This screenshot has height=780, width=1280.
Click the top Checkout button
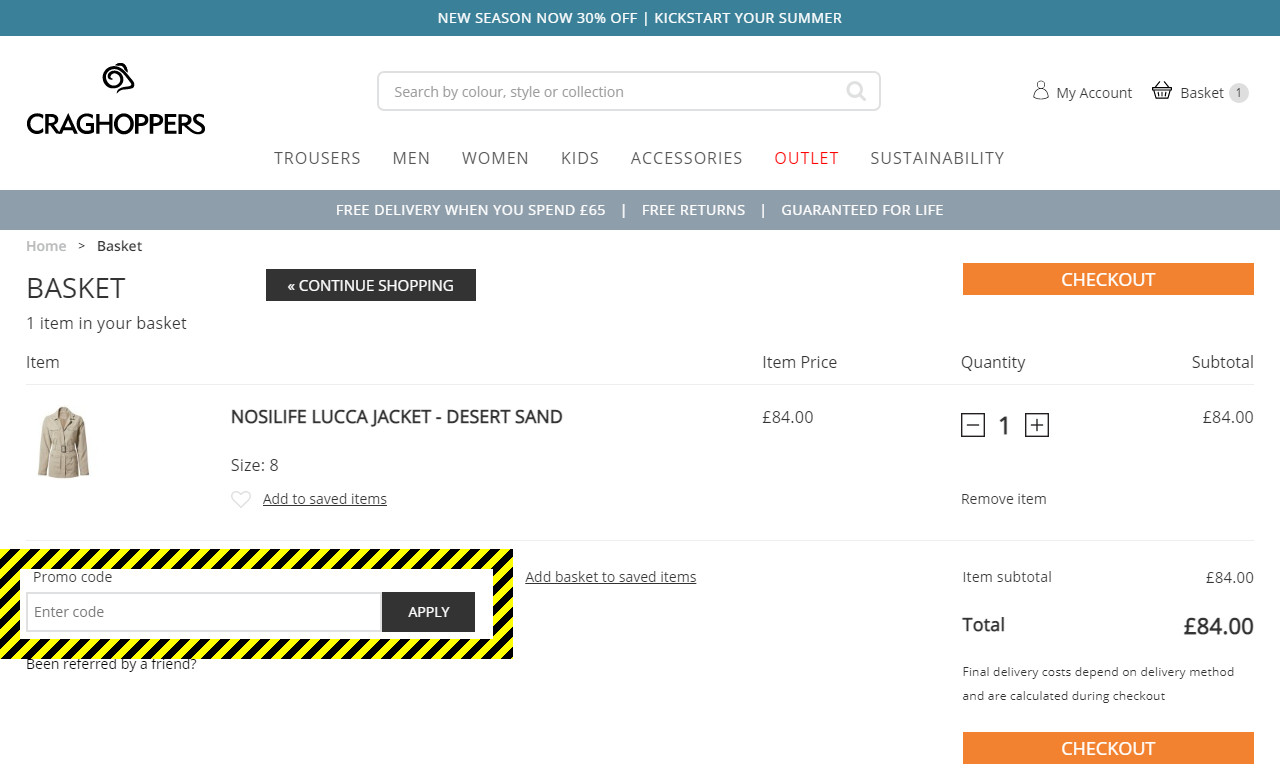pyautogui.click(x=1108, y=279)
